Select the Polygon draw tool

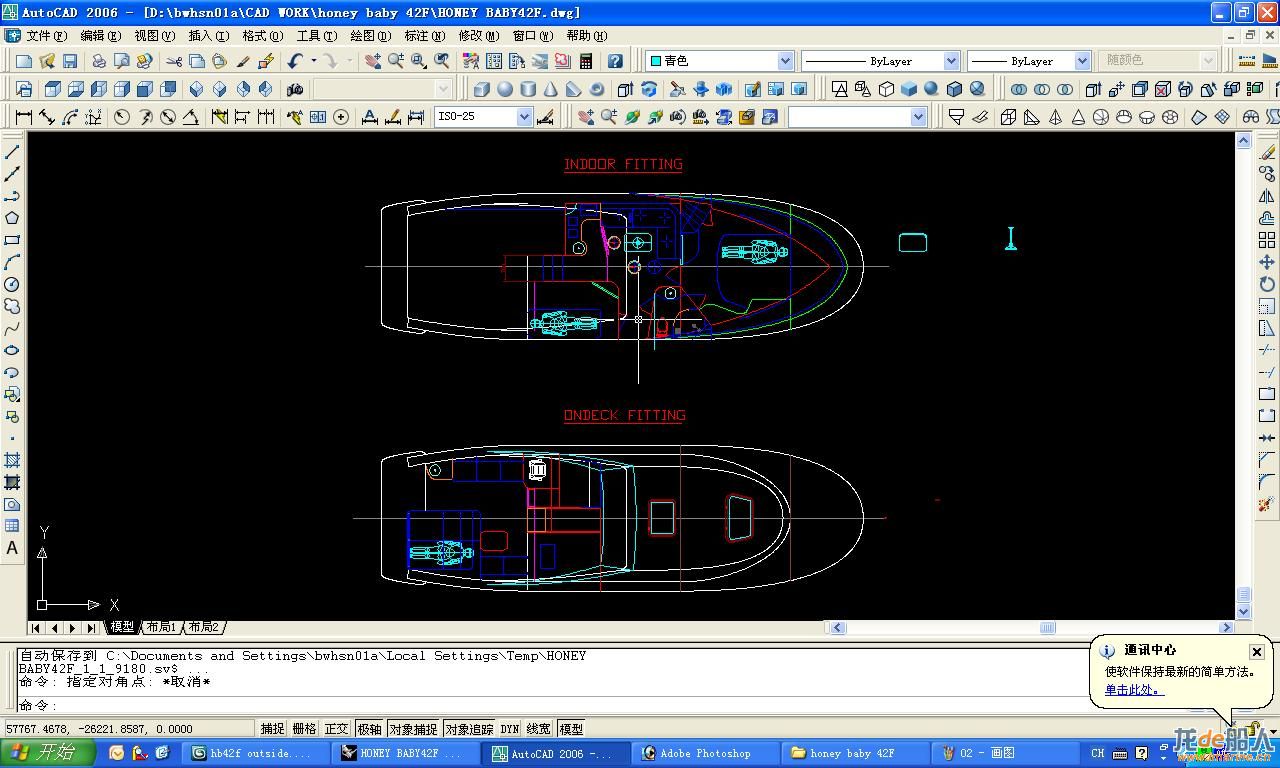[12, 218]
